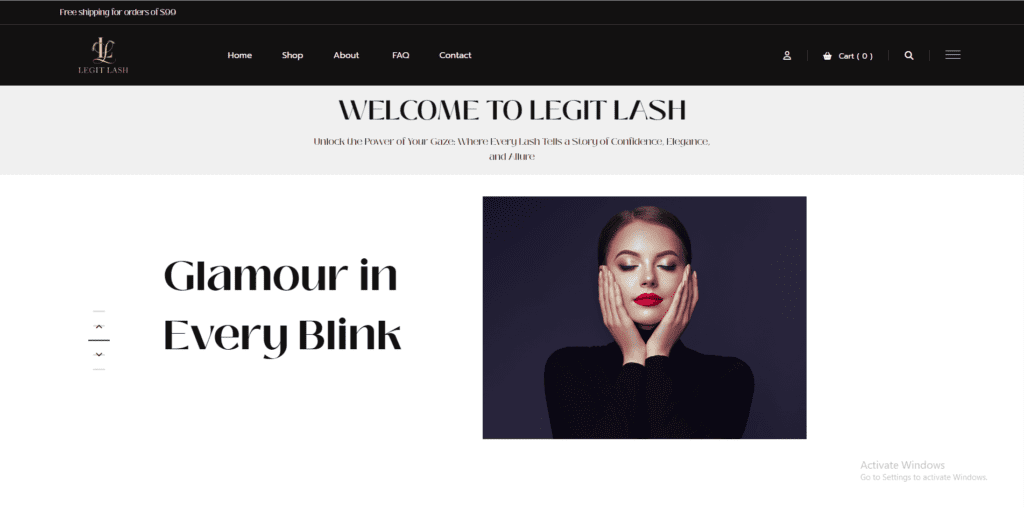Go to previous slide with up chevron
The width and height of the screenshot is (1024, 508).
pyautogui.click(x=99, y=326)
